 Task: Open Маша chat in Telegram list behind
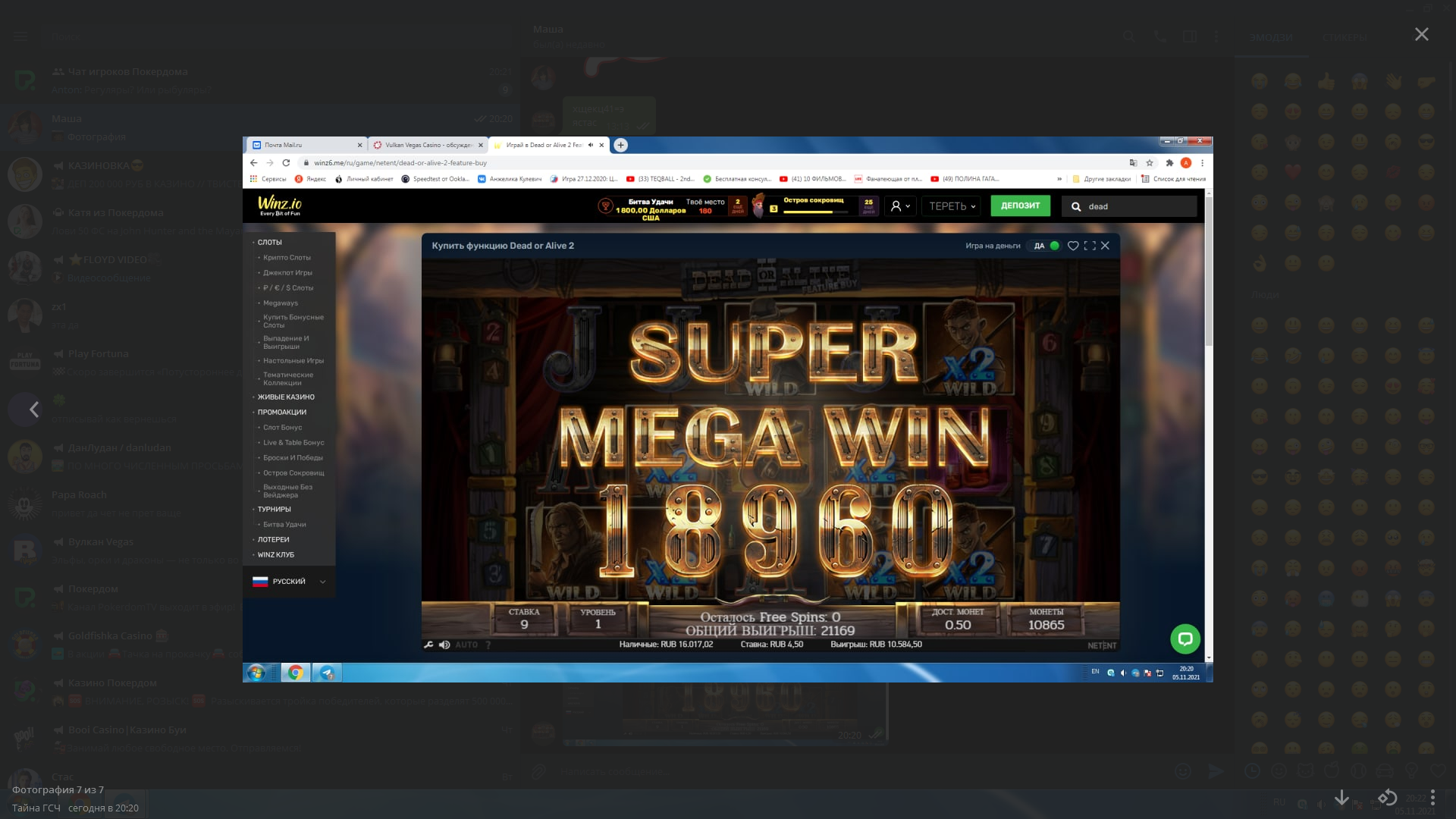(260, 127)
